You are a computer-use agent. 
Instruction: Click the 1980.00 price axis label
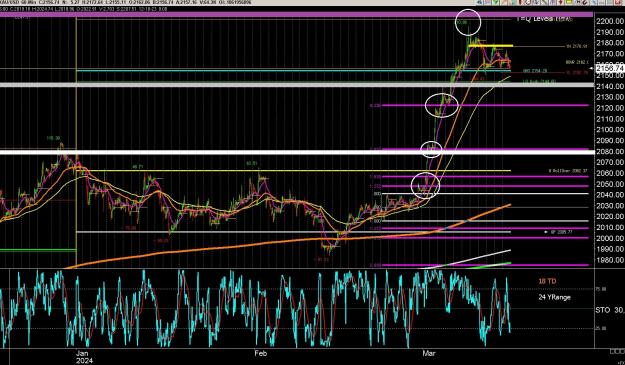(x=610, y=261)
